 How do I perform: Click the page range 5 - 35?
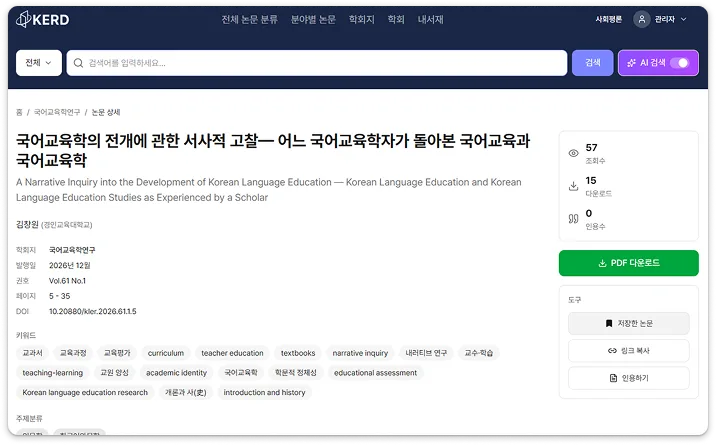point(60,297)
